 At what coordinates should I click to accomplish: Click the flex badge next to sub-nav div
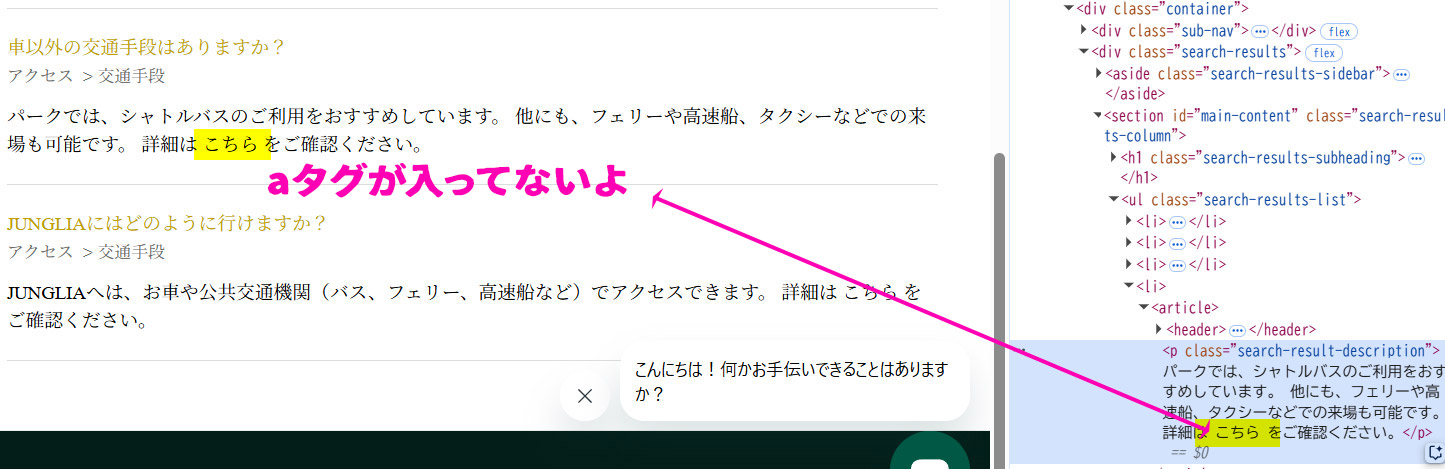(1340, 30)
